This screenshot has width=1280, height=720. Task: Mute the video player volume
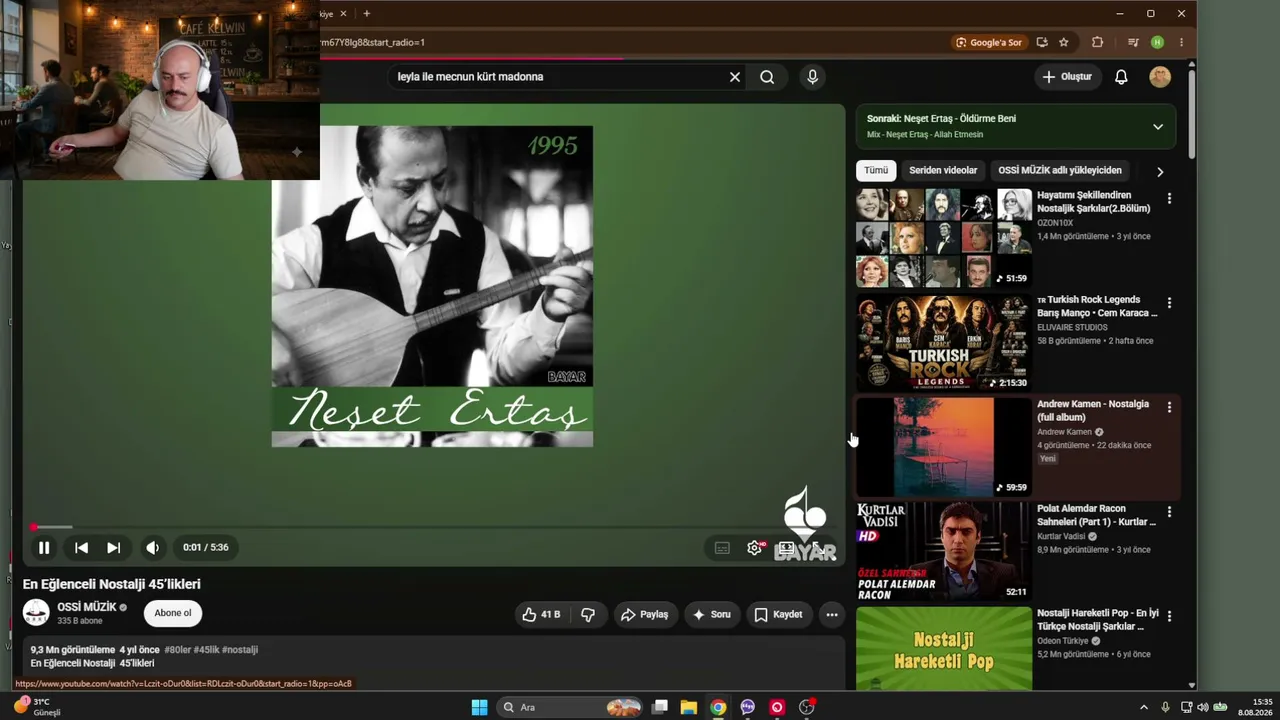(x=152, y=548)
